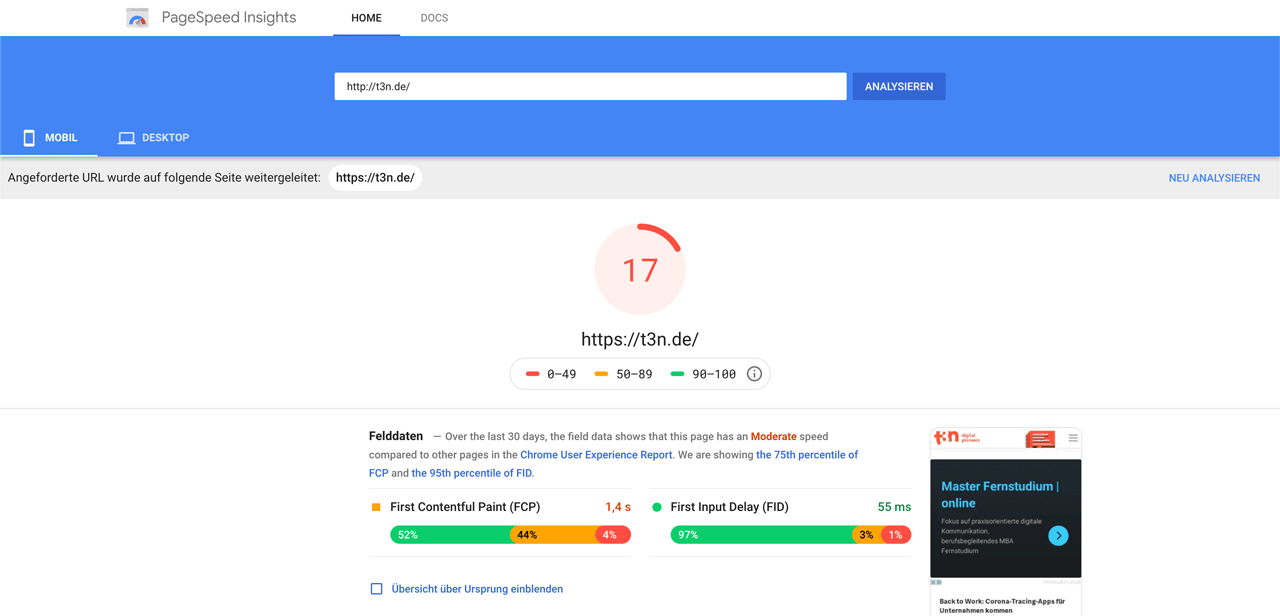
Task: Click the 1,4 s FCP value
Action: (x=618, y=507)
